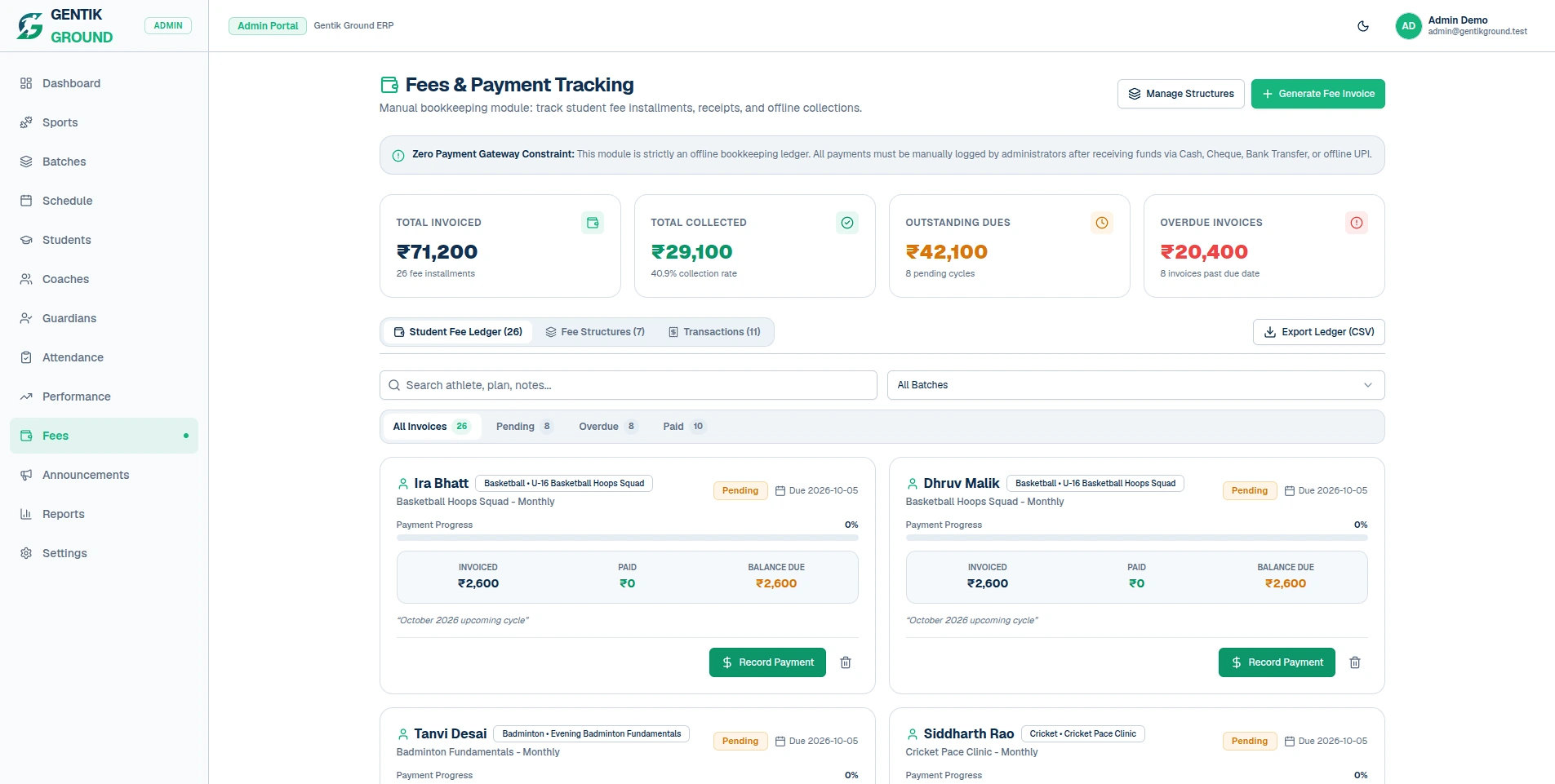The image size is (1555, 784).
Task: Click the Outstanding Dues clock icon
Action: point(1102,223)
